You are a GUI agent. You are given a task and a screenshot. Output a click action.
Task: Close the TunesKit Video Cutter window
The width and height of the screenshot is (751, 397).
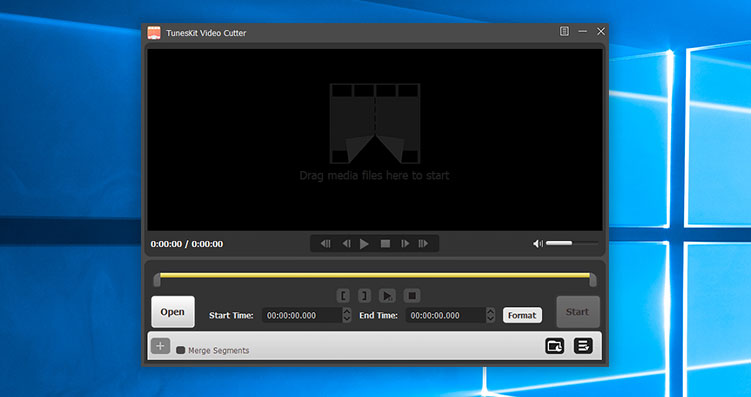click(601, 32)
